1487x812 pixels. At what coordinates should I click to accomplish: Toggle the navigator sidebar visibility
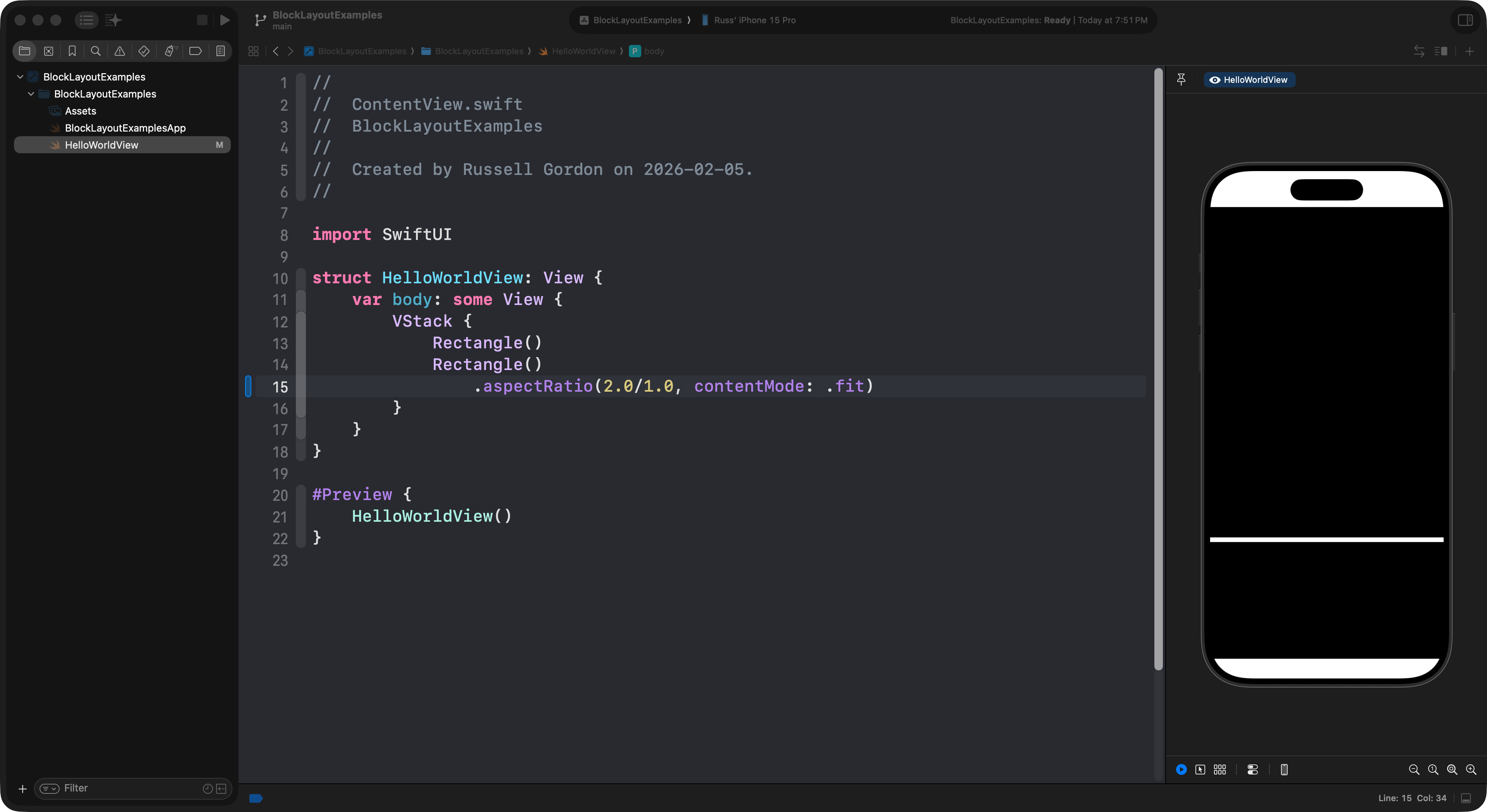(x=87, y=20)
